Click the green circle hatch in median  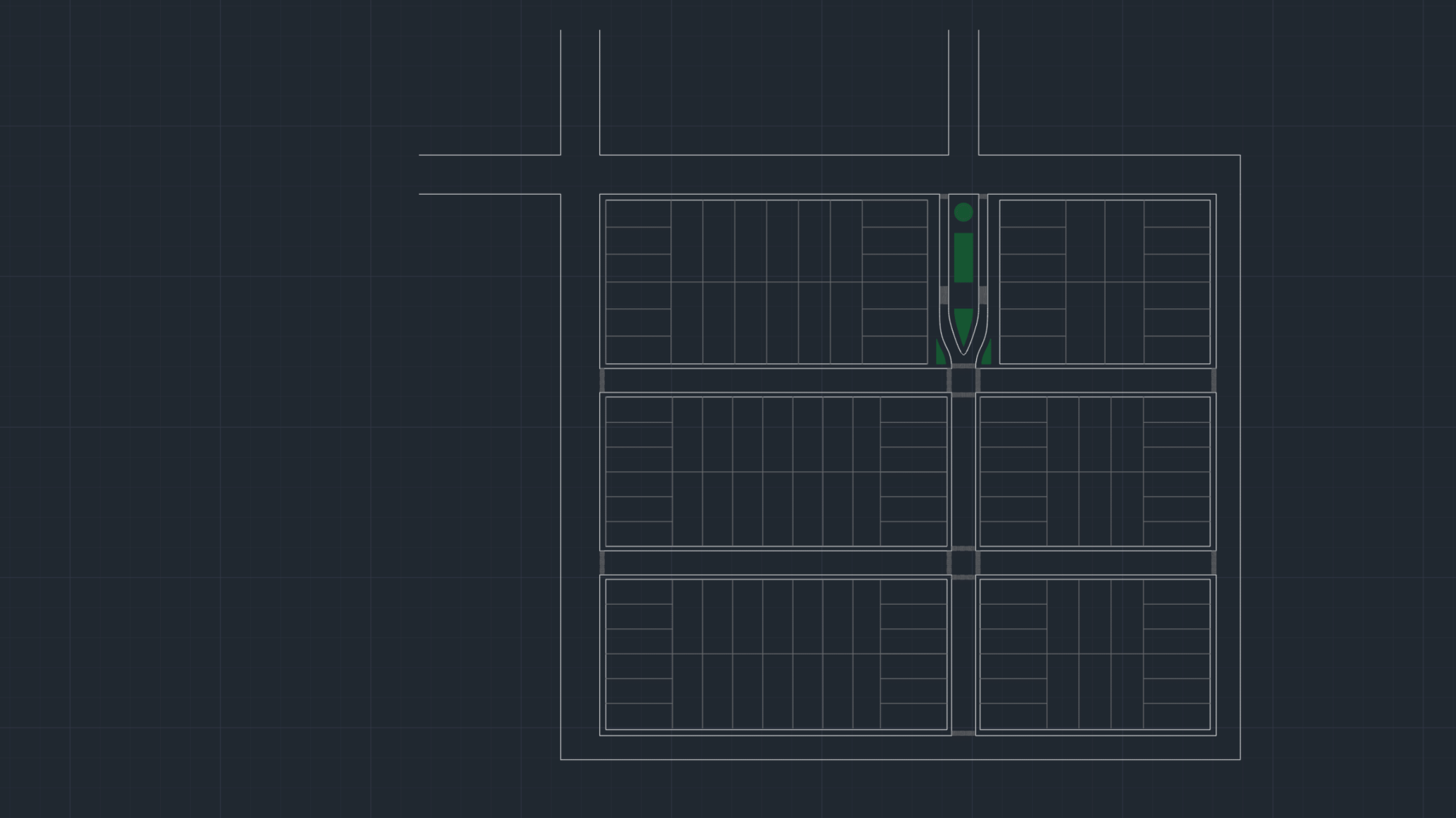pyautogui.click(x=963, y=212)
